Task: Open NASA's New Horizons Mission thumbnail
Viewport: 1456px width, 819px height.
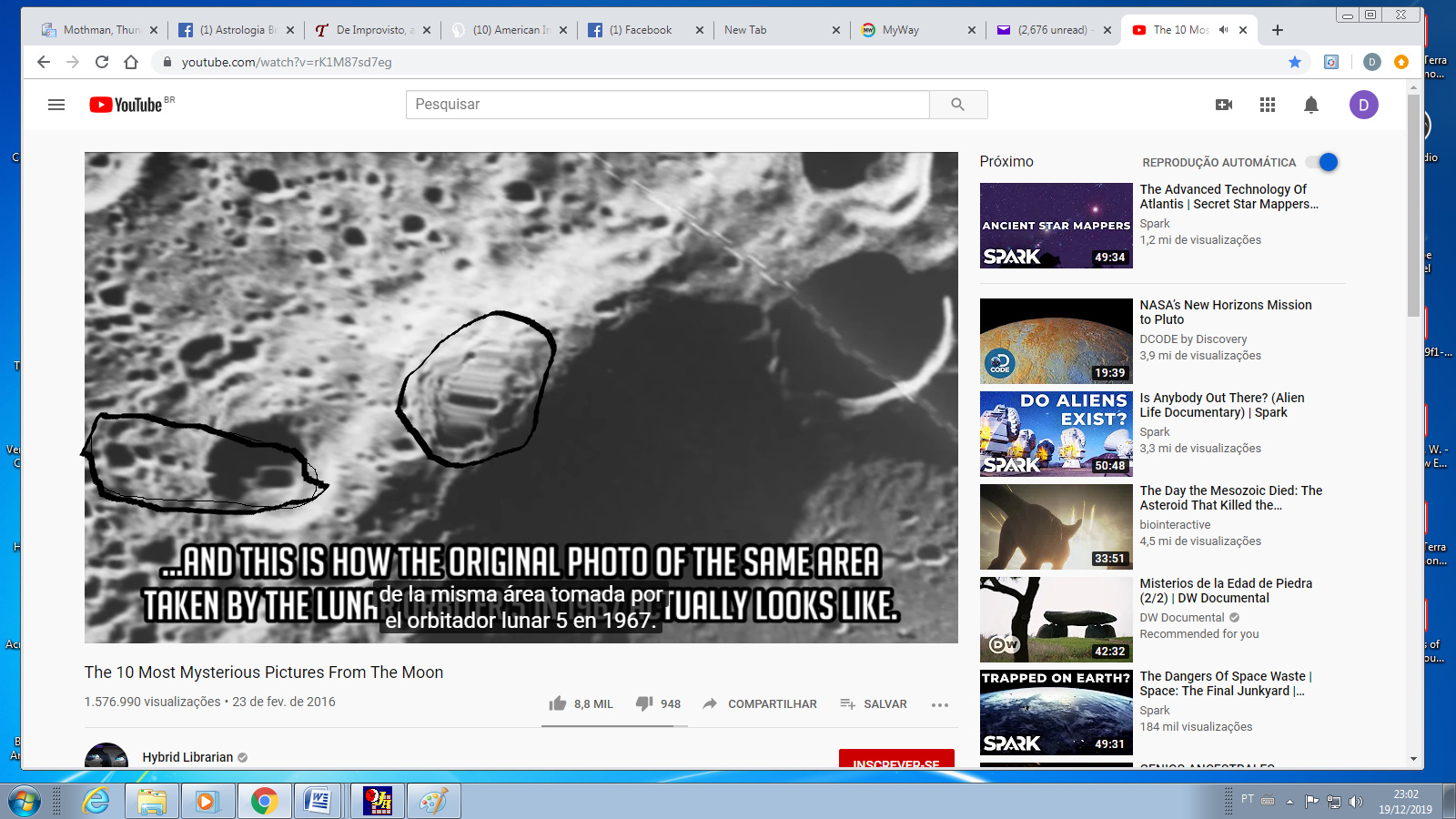Action: (x=1056, y=341)
